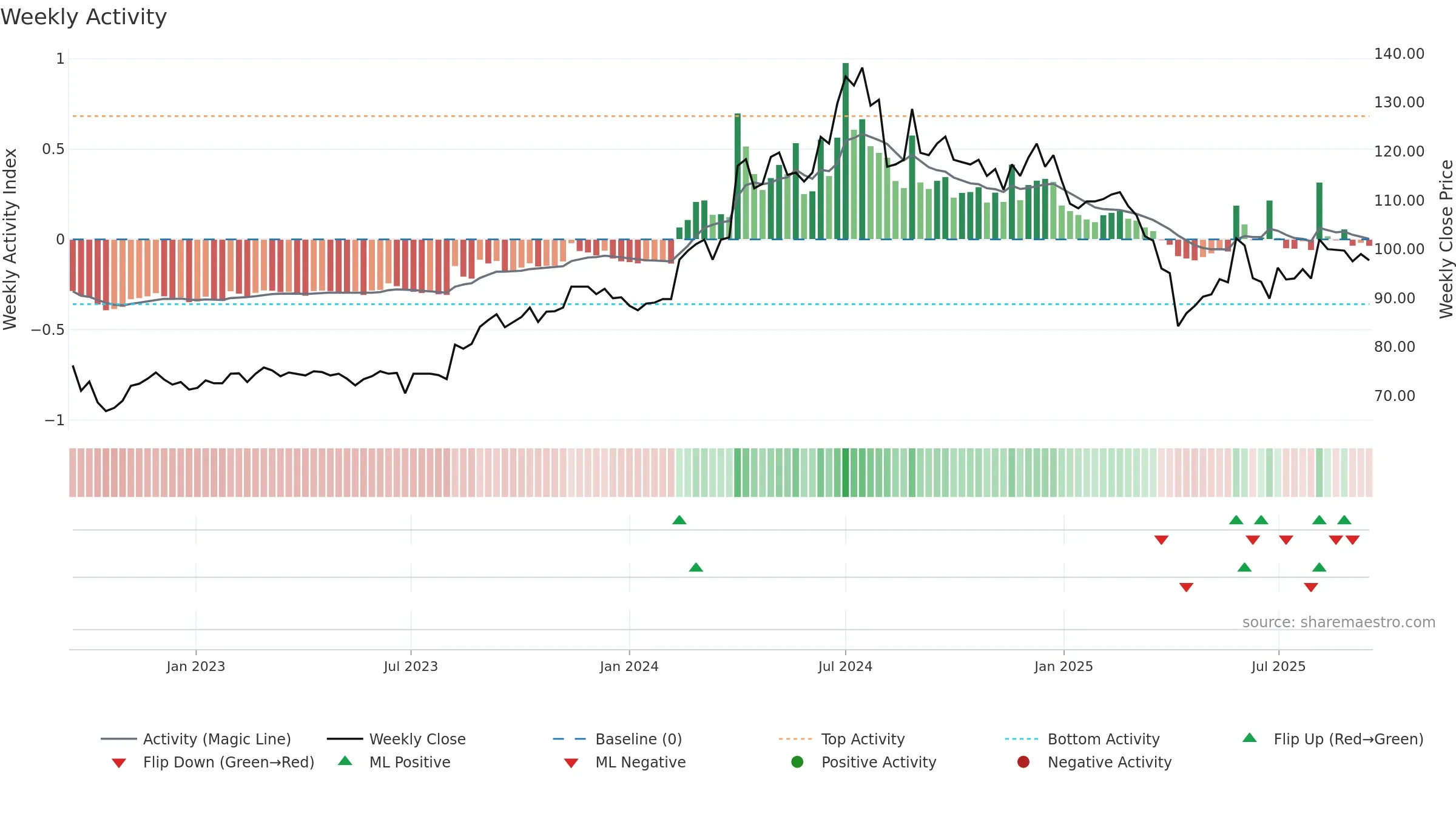Image resolution: width=1456 pixels, height=819 pixels.
Task: Select the first Flip Up marker in early 2024
Action: (679, 520)
